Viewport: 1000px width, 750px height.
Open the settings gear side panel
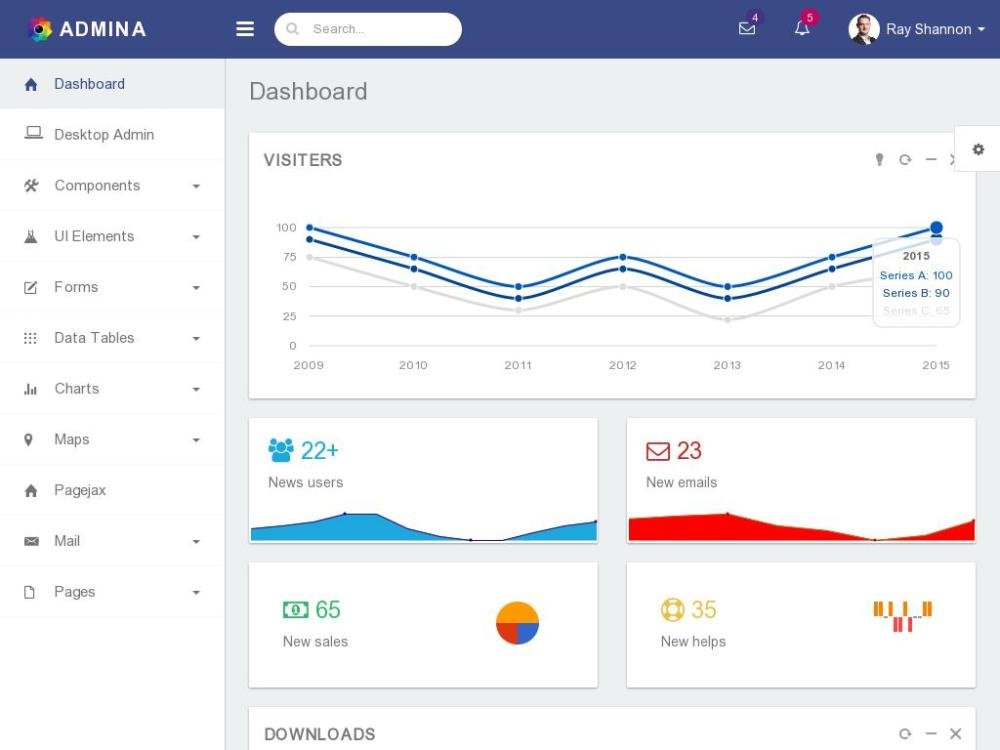tap(978, 149)
